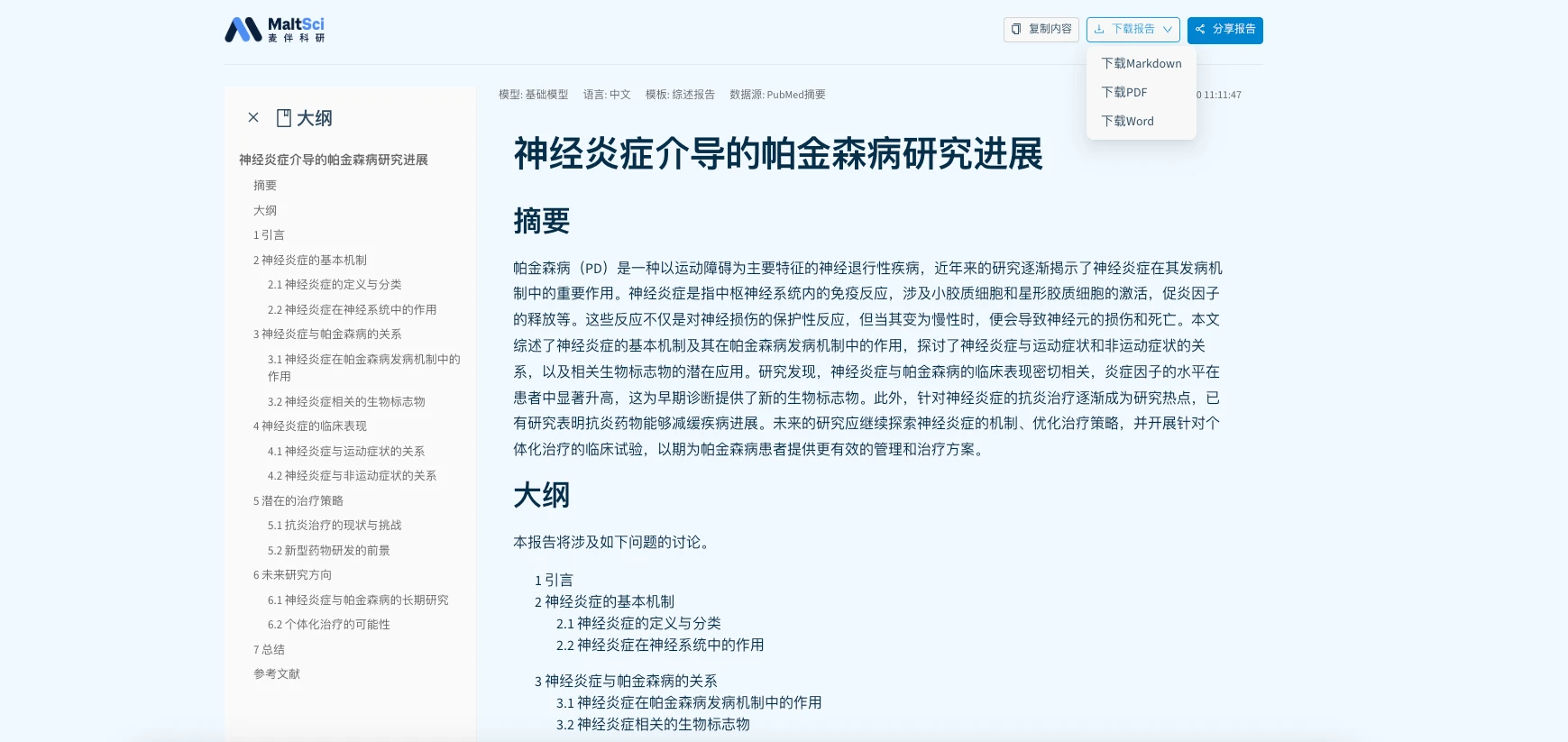Click the copy icon in 复制内容 button
Viewport: 1568px width, 742px height.
pyautogui.click(x=1016, y=29)
